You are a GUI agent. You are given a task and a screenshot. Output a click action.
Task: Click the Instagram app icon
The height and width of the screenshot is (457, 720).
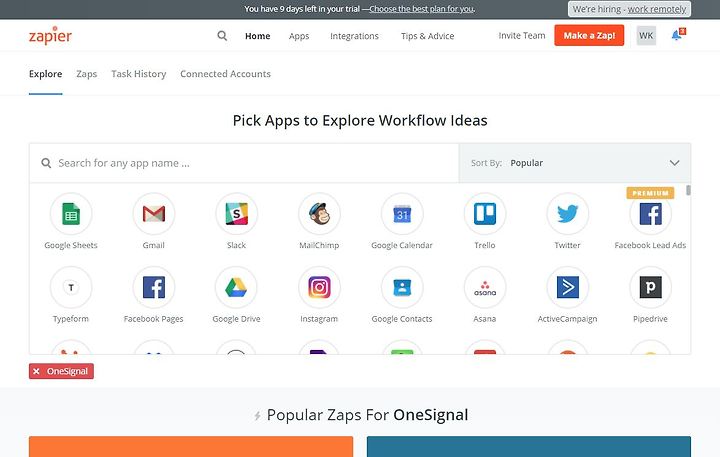[x=319, y=287]
